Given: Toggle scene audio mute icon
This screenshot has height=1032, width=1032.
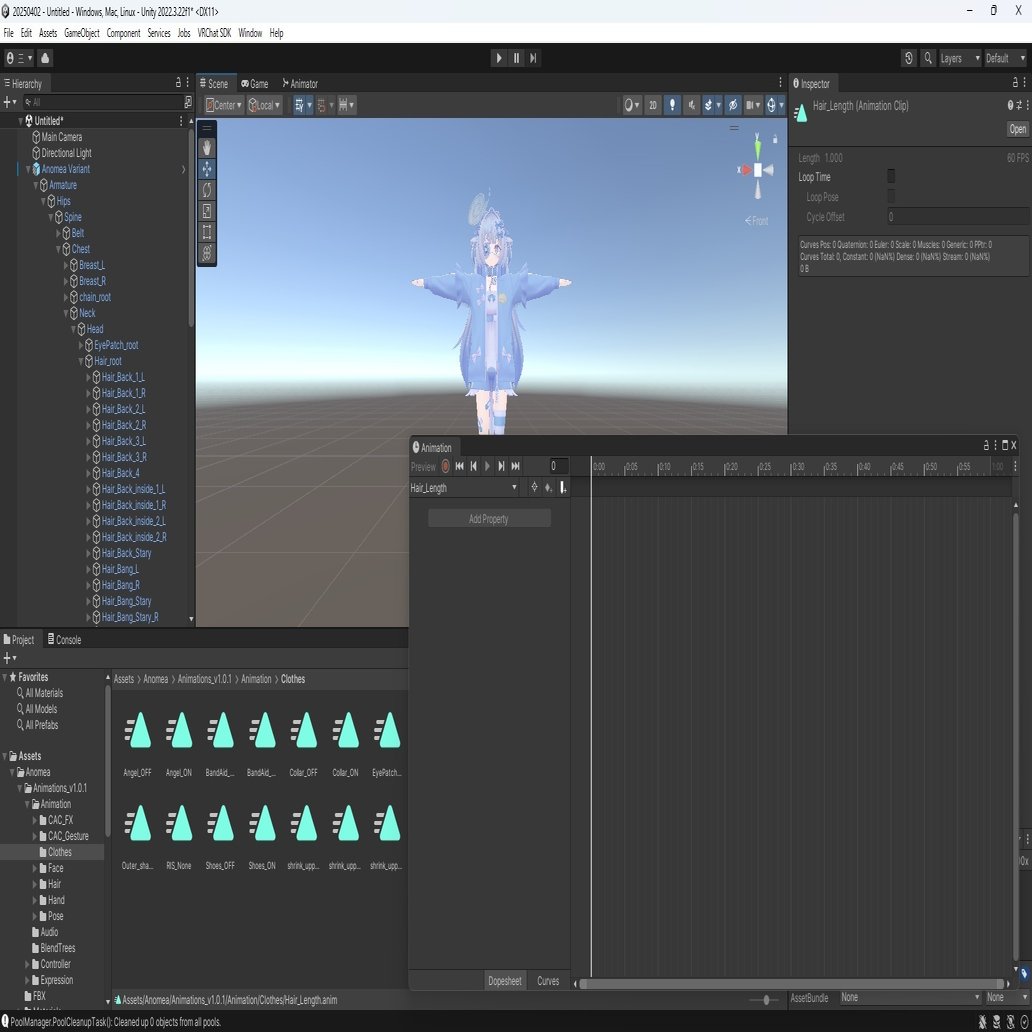Looking at the screenshot, I should pyautogui.click(x=691, y=105).
